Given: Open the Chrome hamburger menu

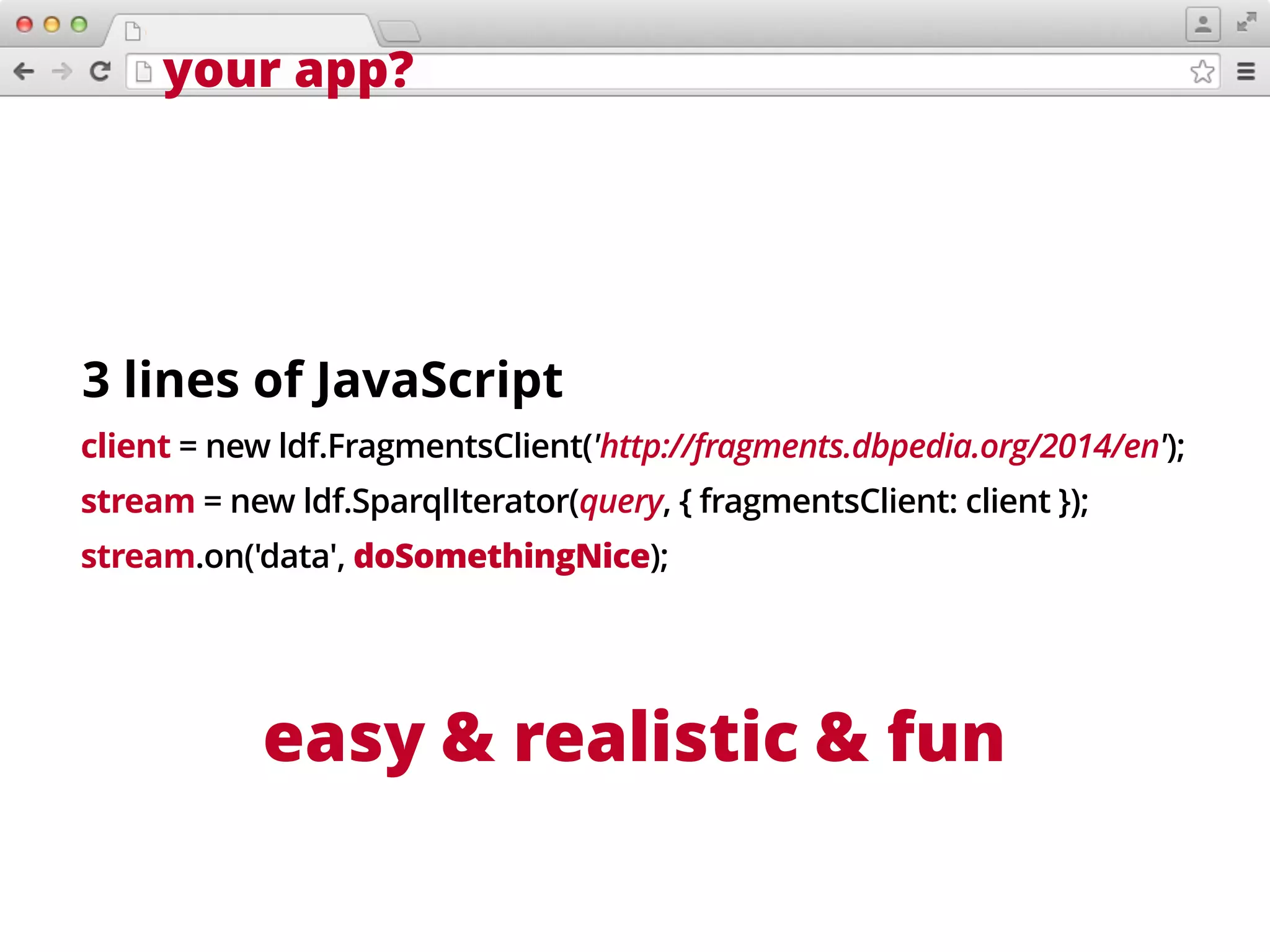Looking at the screenshot, I should click(x=1246, y=71).
